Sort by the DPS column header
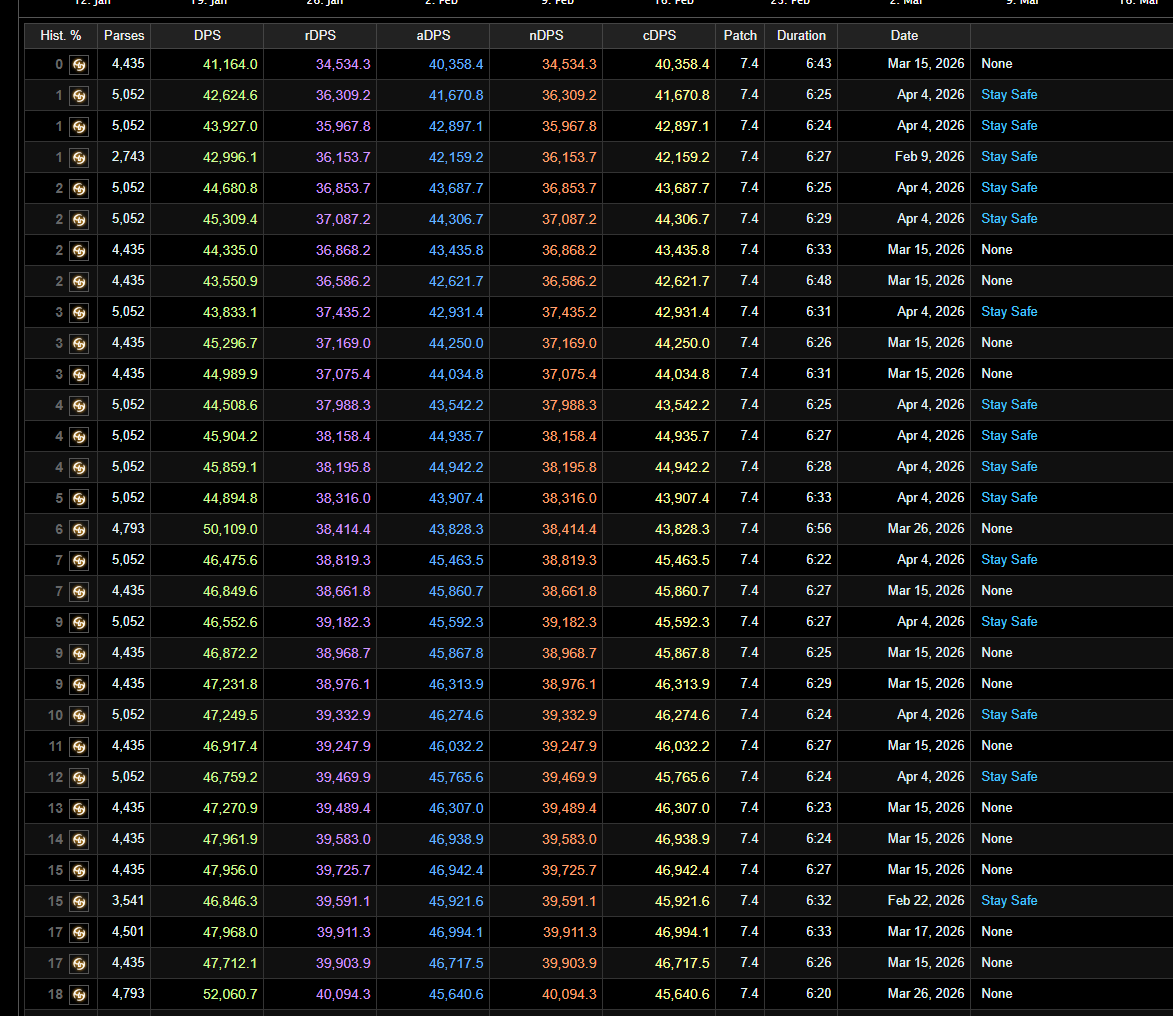This screenshot has height=1016, width=1173. [207, 36]
